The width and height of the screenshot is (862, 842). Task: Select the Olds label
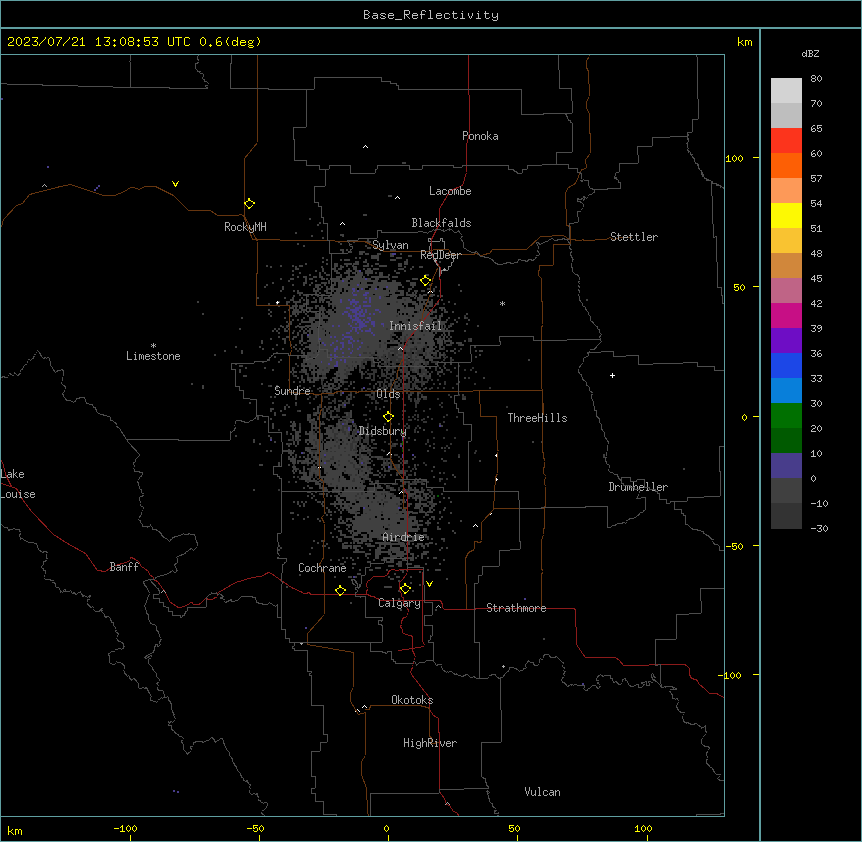(x=388, y=394)
